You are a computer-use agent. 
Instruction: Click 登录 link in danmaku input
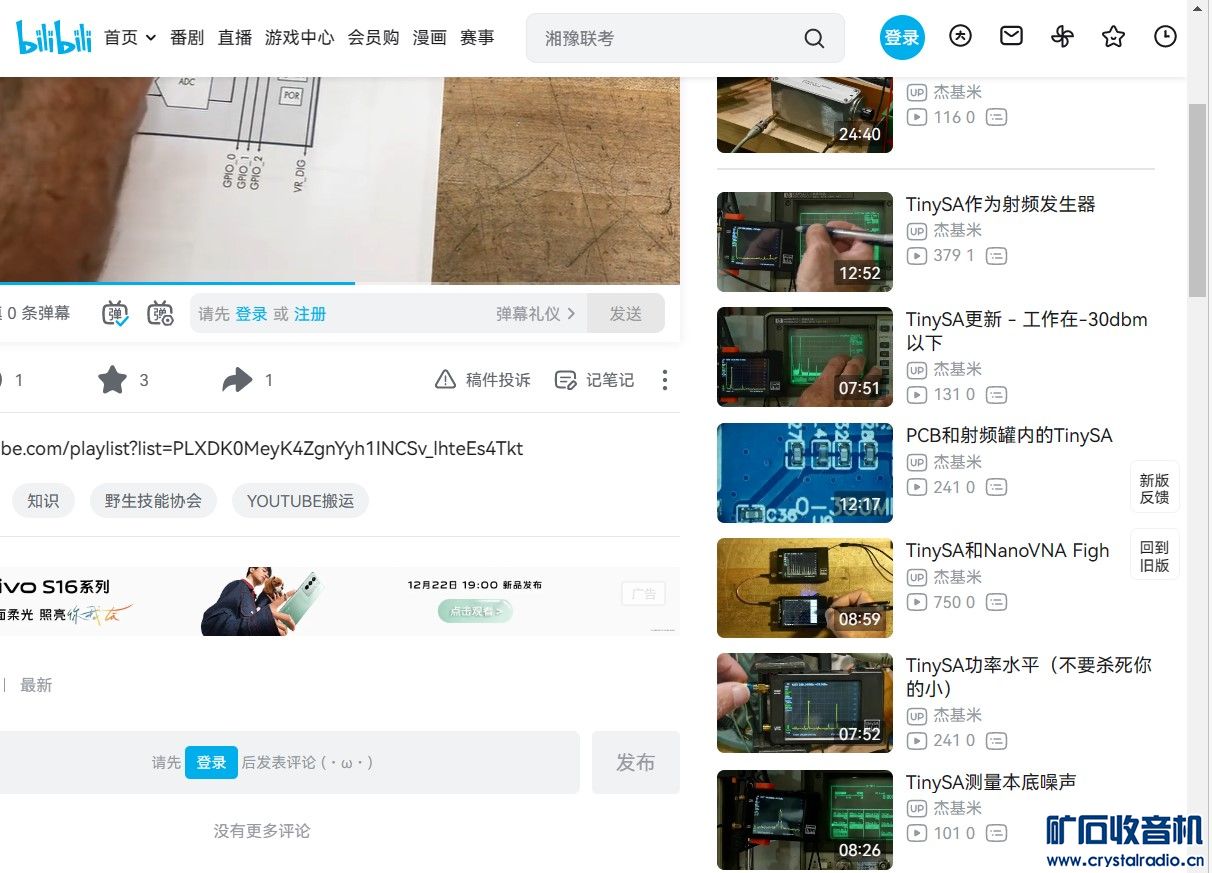[x=251, y=314]
